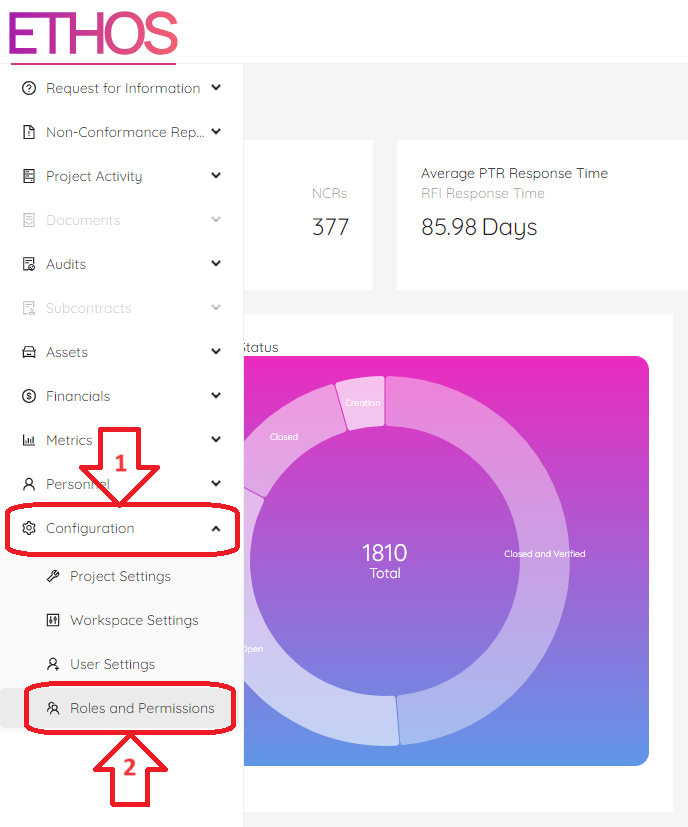Click the Workspace Settings sliders icon
The height and width of the screenshot is (827, 688).
click(x=53, y=620)
